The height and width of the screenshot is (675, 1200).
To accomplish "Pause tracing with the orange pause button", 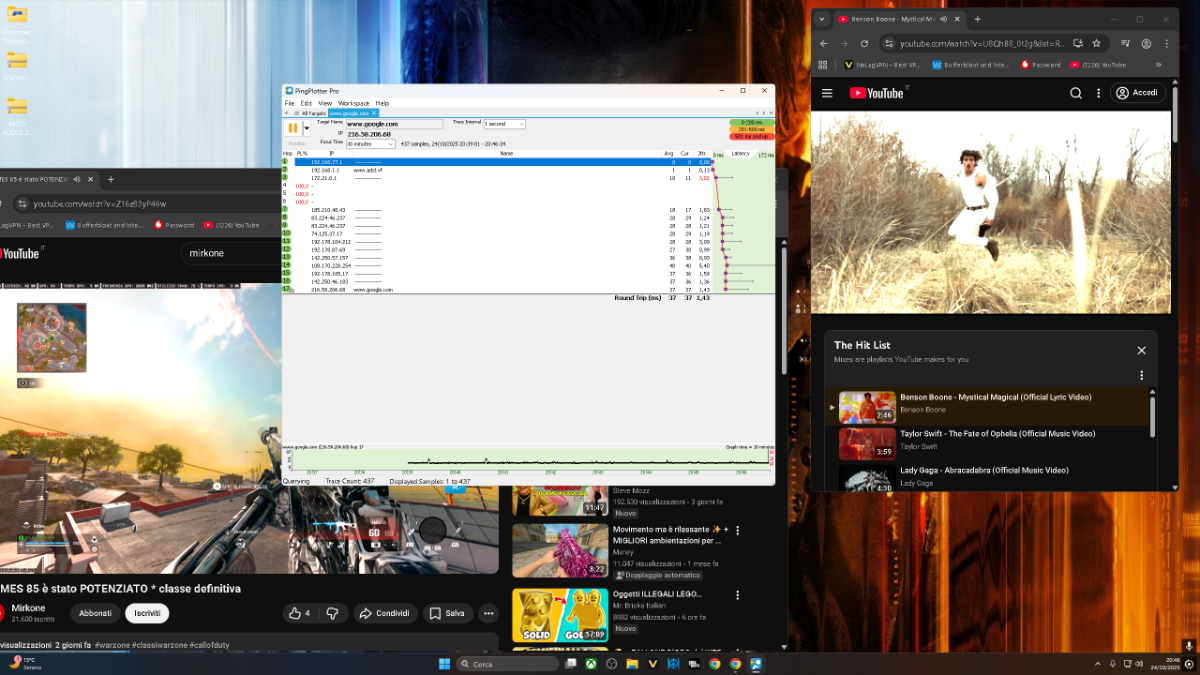I will pyautogui.click(x=292, y=128).
